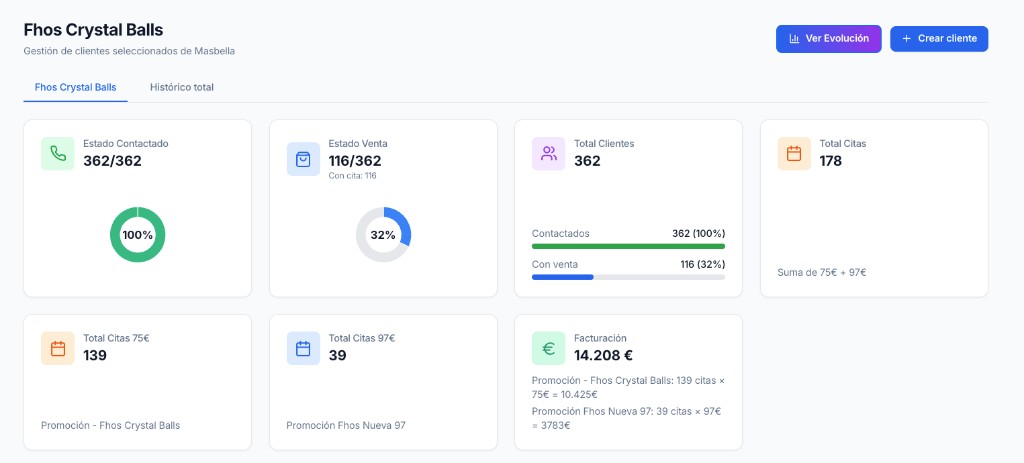1024x463 pixels.
Task: Click the green phone icon in Estado Contactado
Action: 58,154
